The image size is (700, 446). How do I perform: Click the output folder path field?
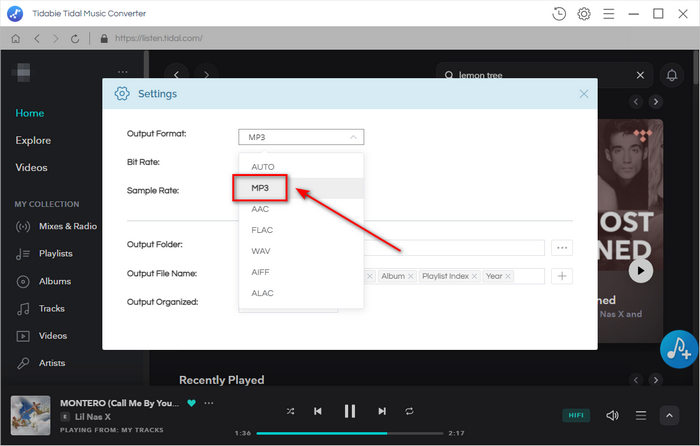pyautogui.click(x=454, y=248)
